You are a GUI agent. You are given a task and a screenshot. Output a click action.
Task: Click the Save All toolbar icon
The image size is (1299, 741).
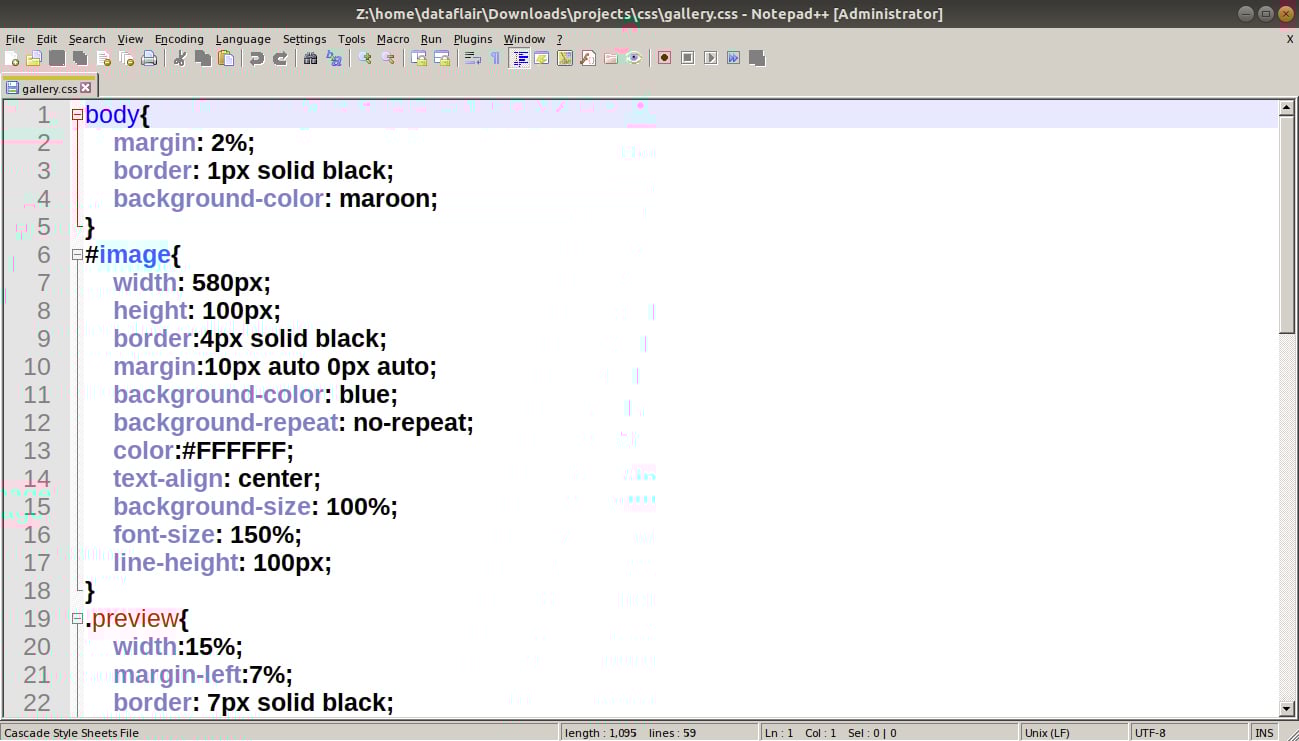(80, 58)
